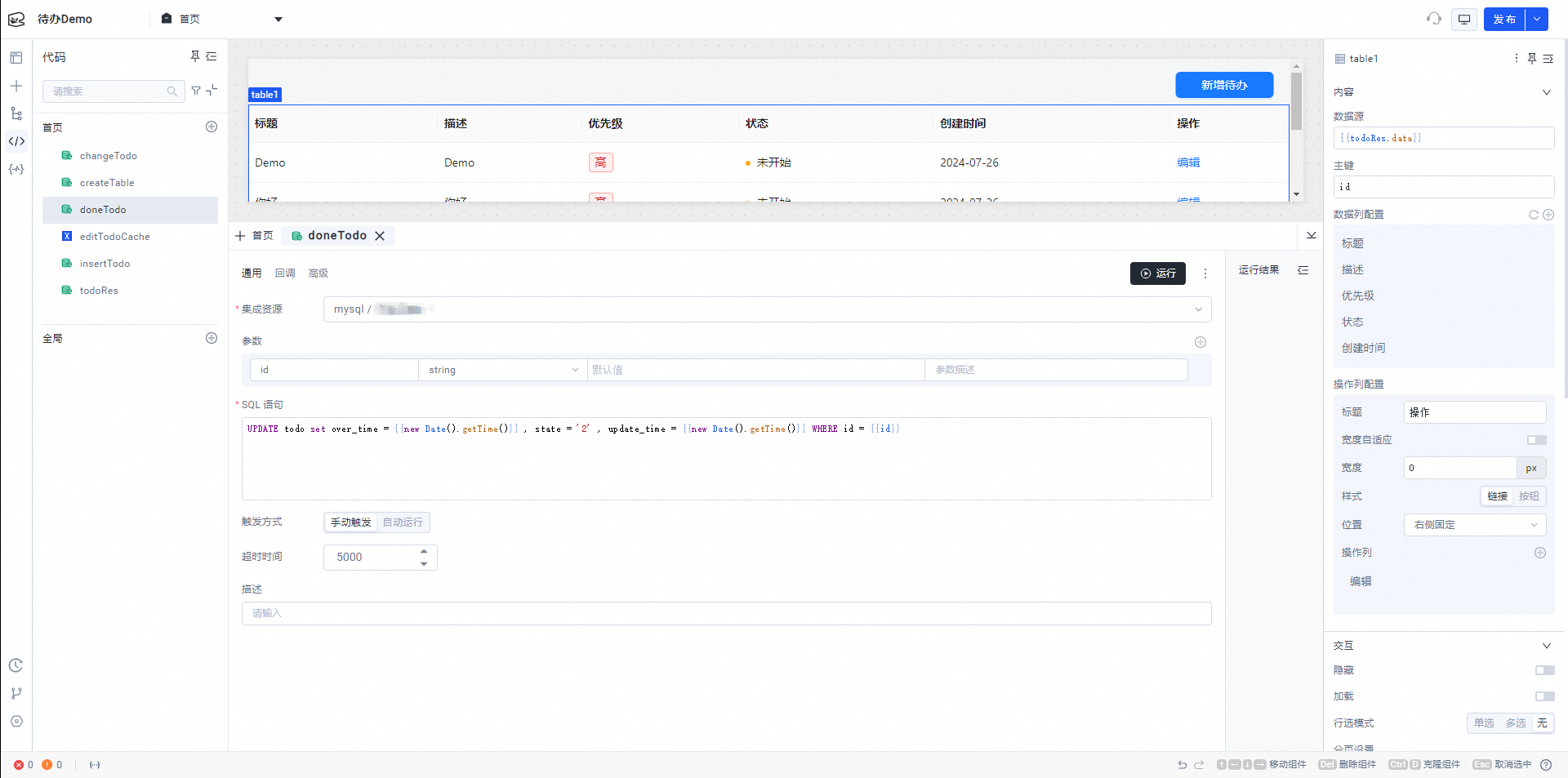Click the 请搜索 code search field

pyautogui.click(x=114, y=91)
